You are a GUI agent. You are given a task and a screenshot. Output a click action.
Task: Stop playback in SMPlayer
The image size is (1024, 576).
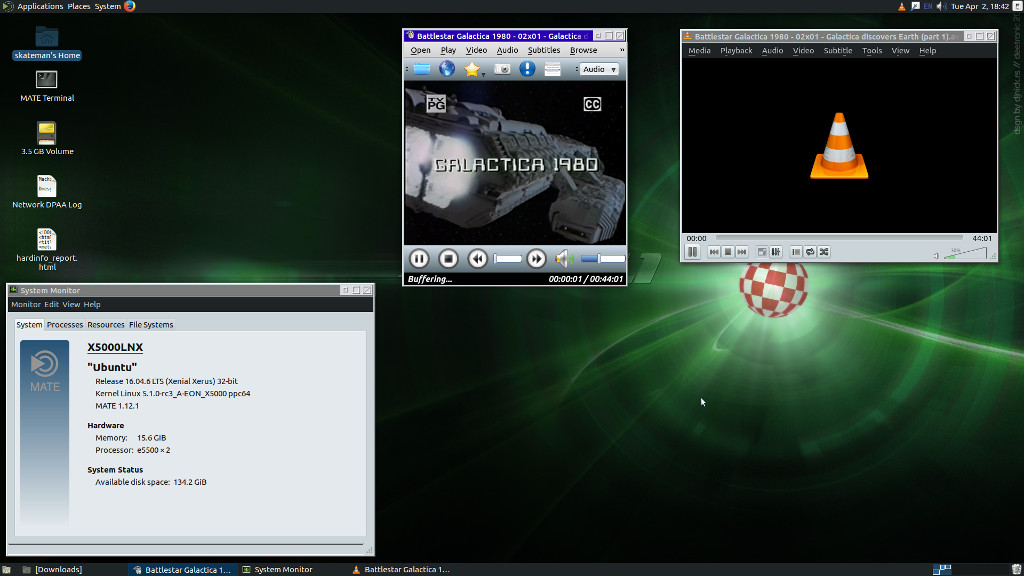coord(448,259)
